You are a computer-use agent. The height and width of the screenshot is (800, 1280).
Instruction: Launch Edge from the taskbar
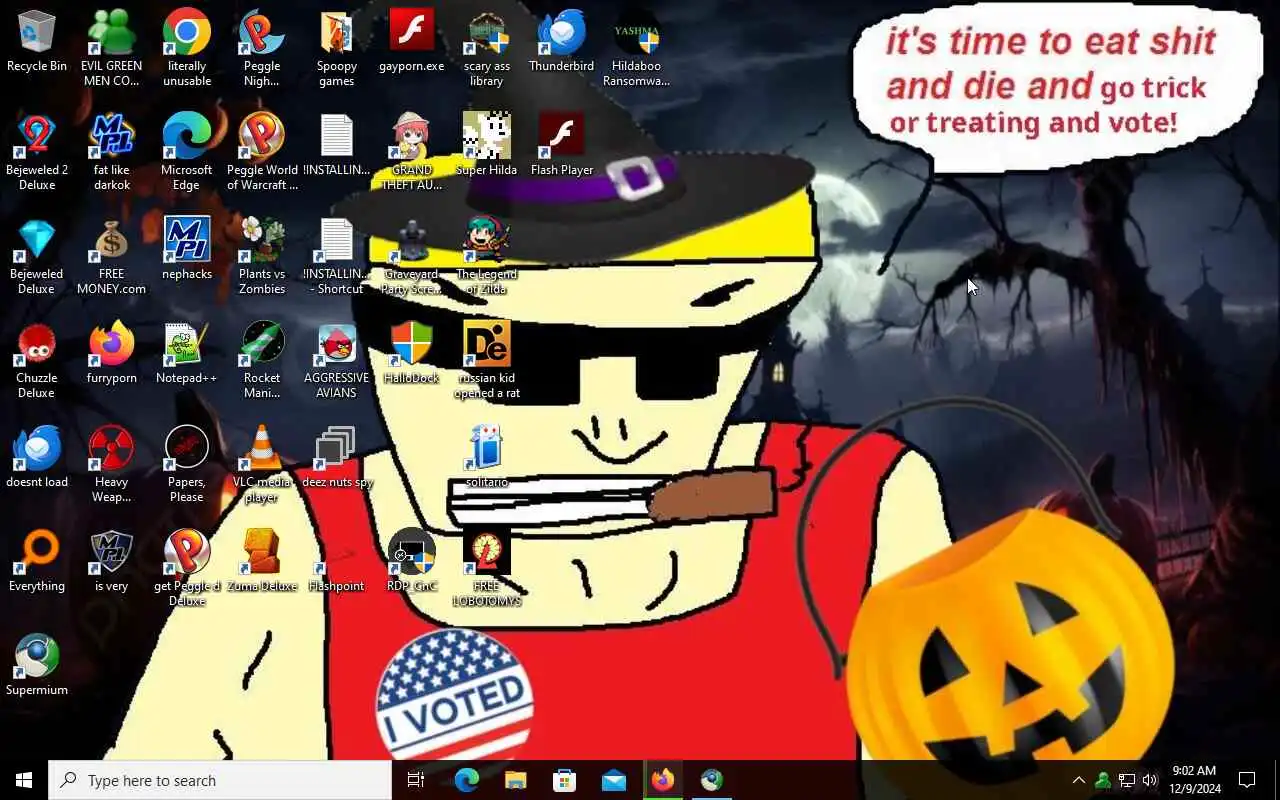point(467,780)
